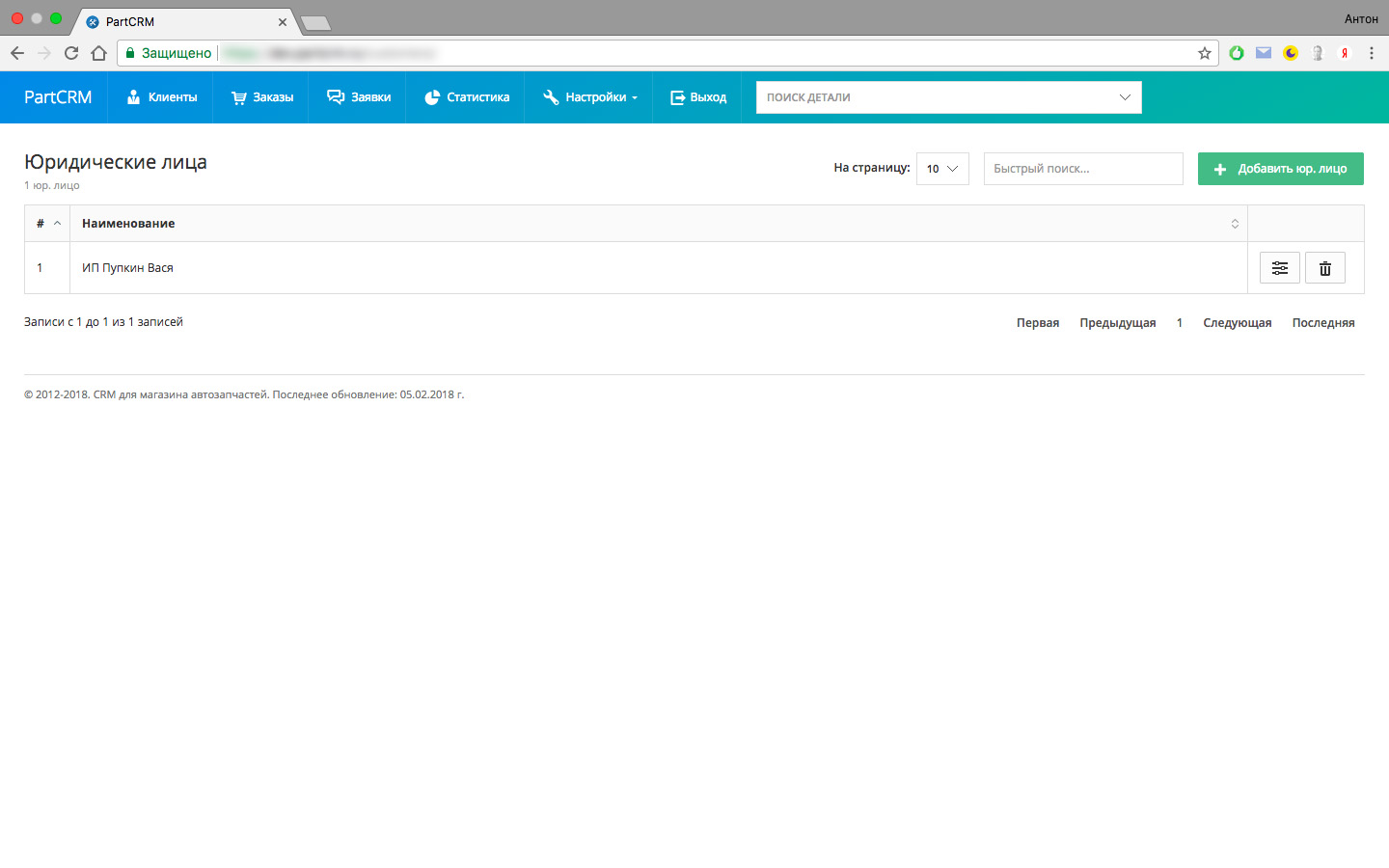Go to the browser home page
Viewport: 1389px width, 868px height.
tap(98, 53)
